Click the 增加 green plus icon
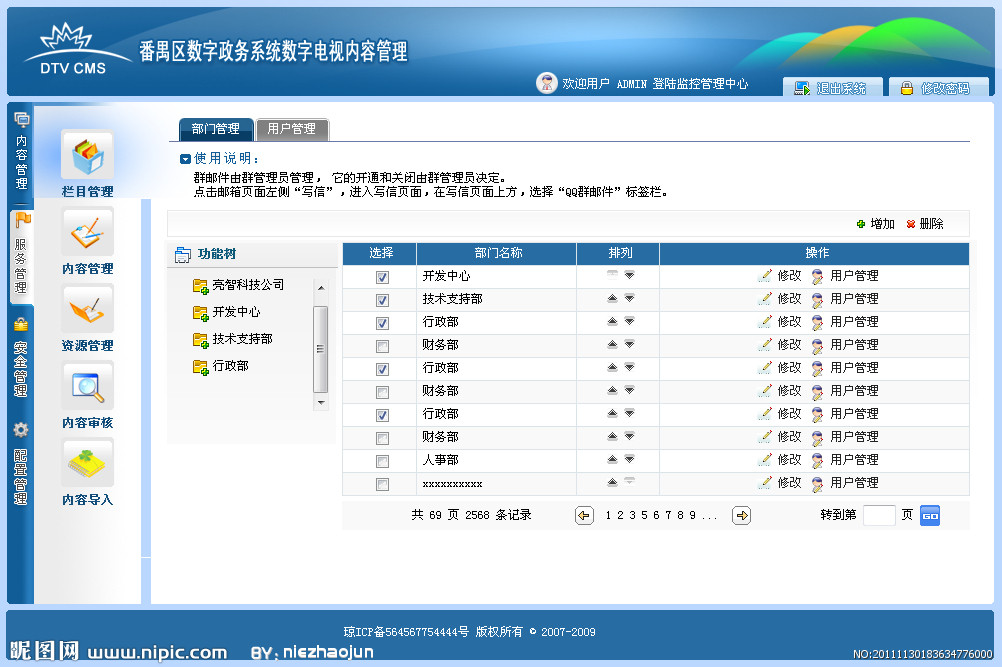The width and height of the screenshot is (1002, 667). (861, 224)
